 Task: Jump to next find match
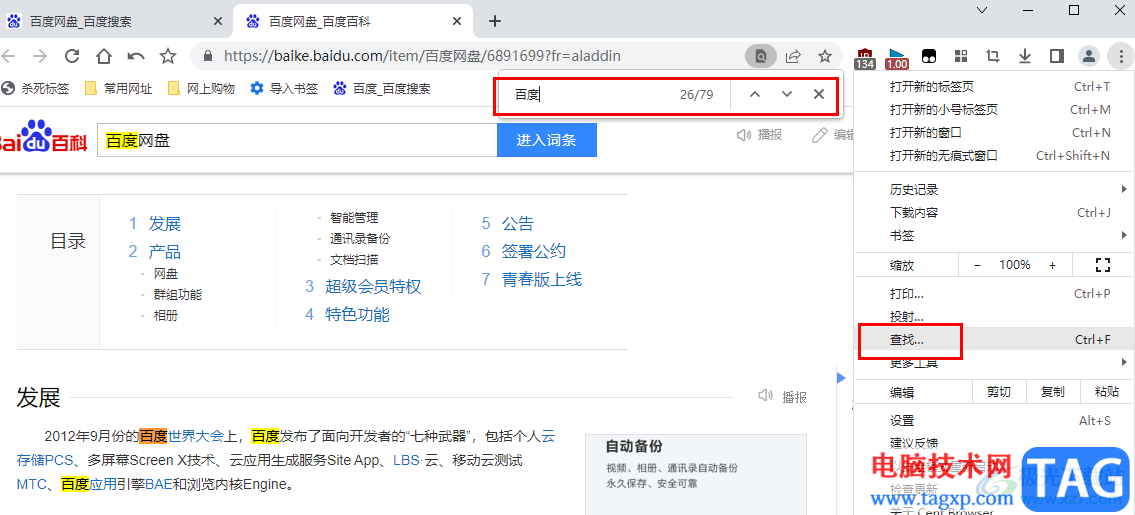(787, 94)
